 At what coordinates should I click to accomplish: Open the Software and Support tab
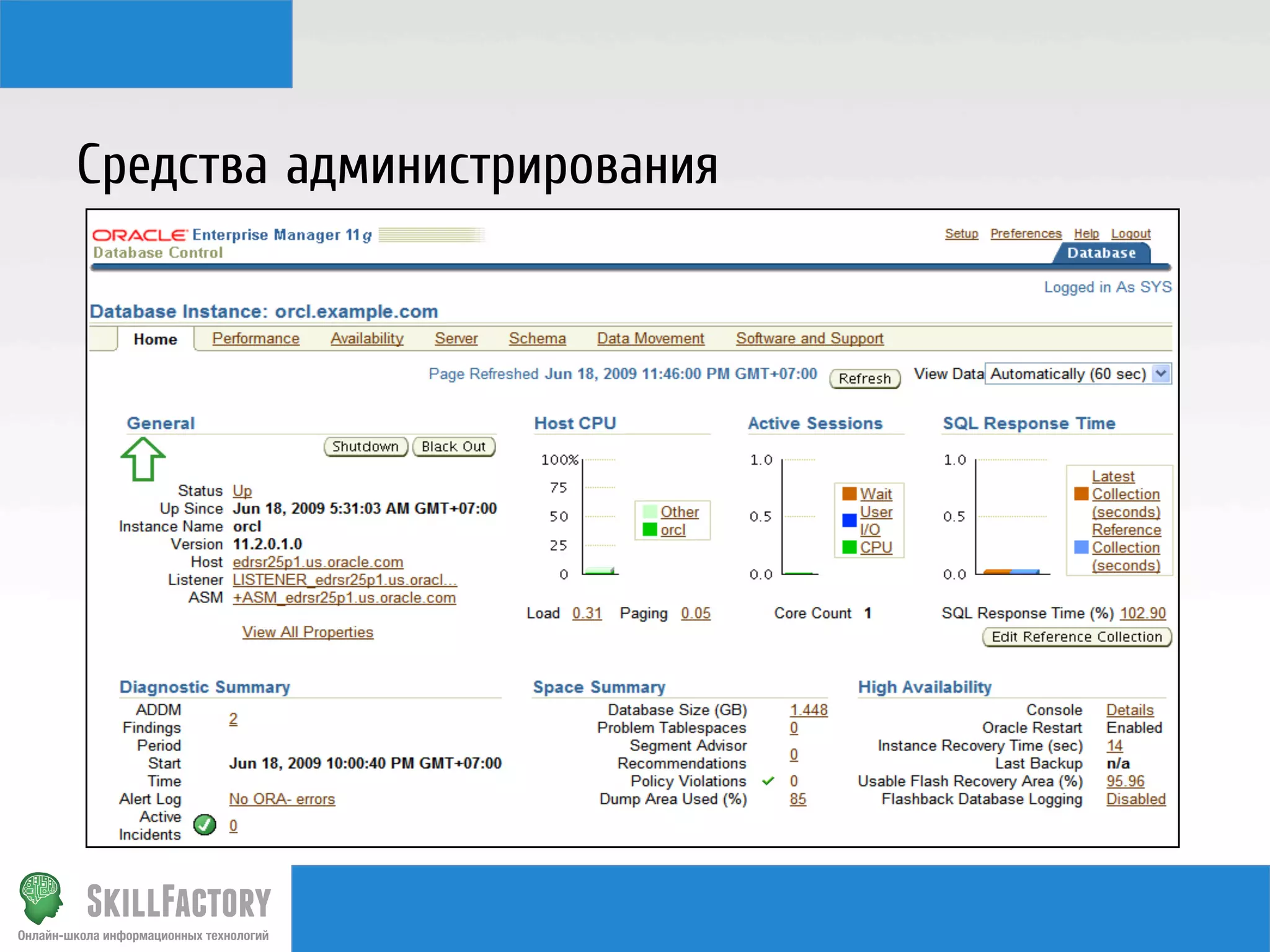coord(809,338)
